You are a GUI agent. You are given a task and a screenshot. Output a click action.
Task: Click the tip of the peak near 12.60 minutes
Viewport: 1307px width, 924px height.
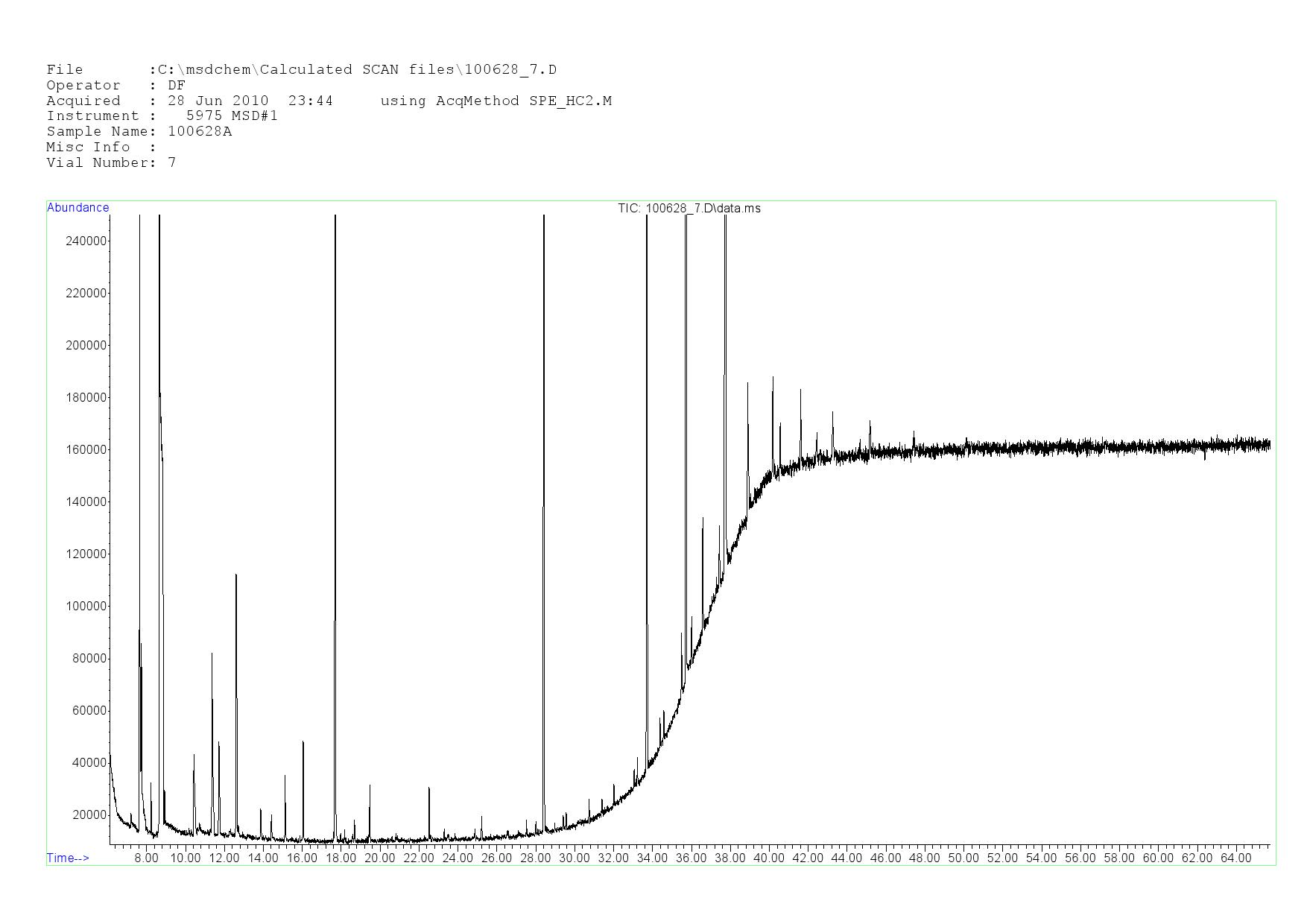236,575
